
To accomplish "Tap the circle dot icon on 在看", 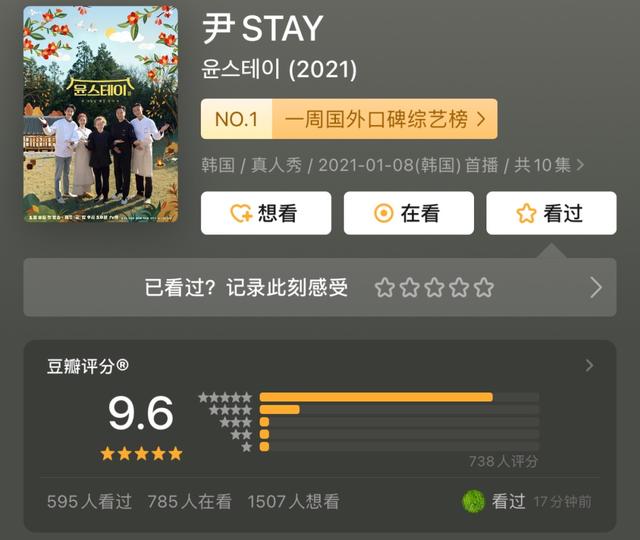I will 384,213.
